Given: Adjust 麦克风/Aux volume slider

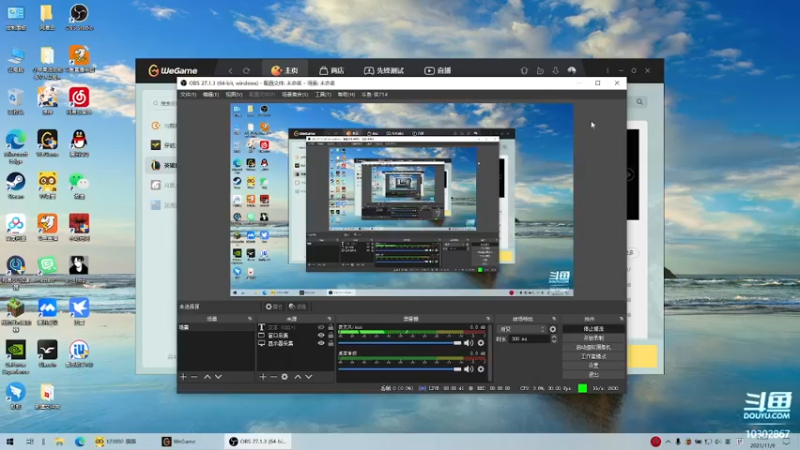Looking at the screenshot, I should [x=399, y=343].
